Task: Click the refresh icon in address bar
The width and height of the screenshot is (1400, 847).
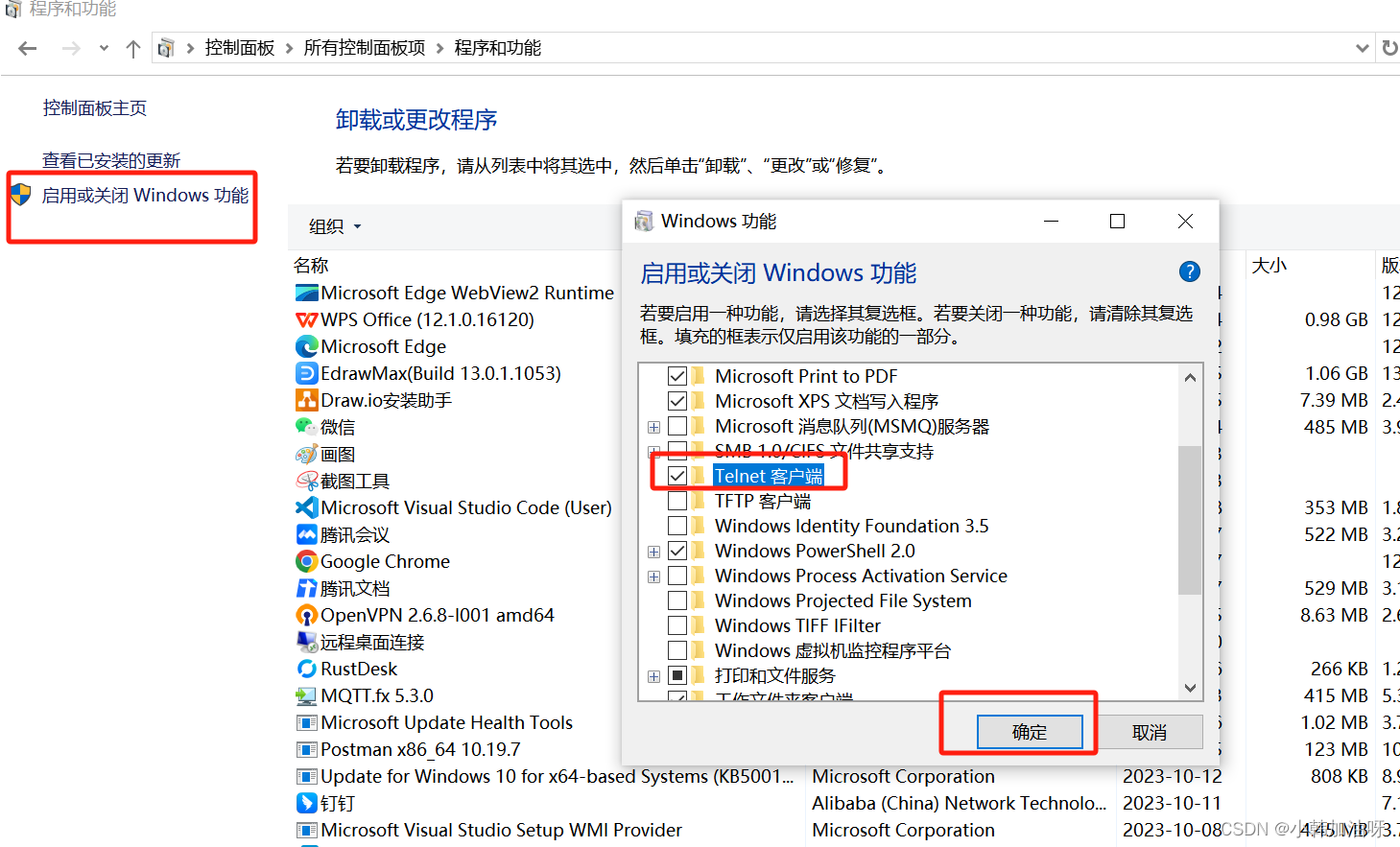Action: point(1389,48)
